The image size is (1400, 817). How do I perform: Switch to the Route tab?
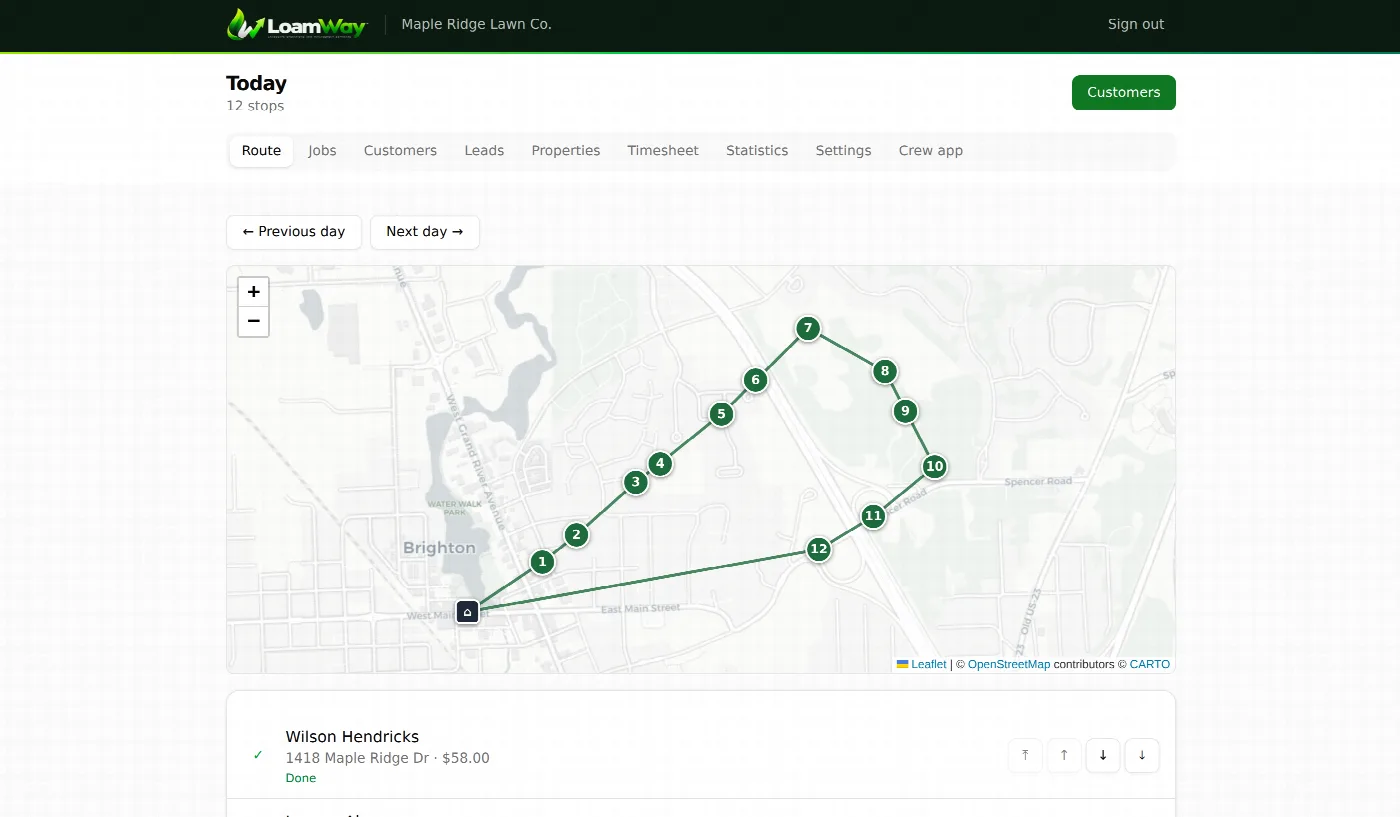[261, 151]
